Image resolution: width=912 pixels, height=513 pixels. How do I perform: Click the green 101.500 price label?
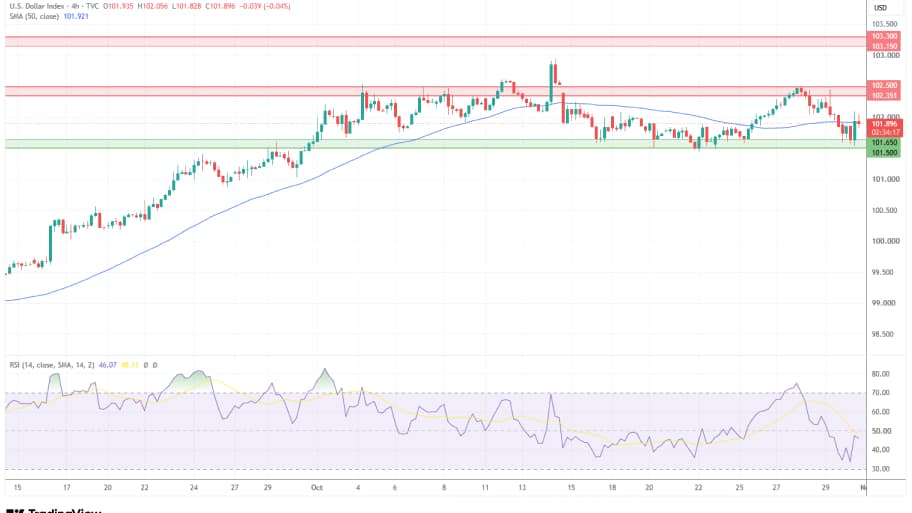(884, 152)
